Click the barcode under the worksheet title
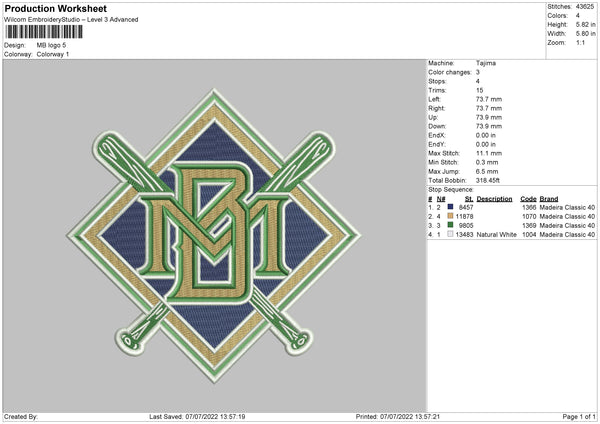Viewport: 600px width, 424px height. [x=43, y=32]
